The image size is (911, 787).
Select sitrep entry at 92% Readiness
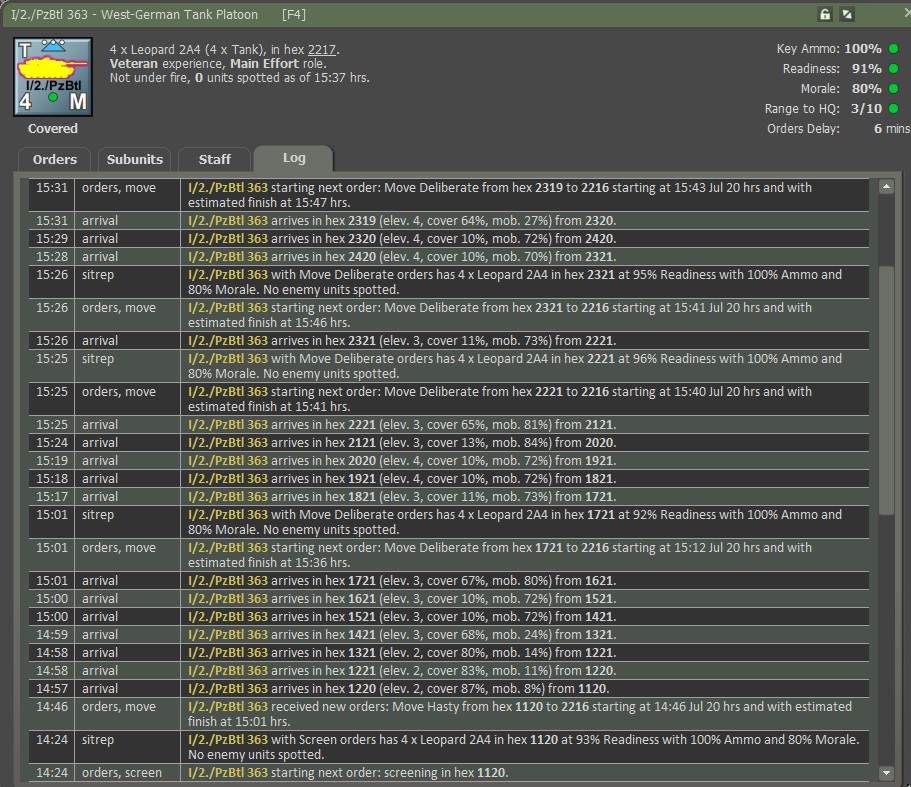pos(449,523)
